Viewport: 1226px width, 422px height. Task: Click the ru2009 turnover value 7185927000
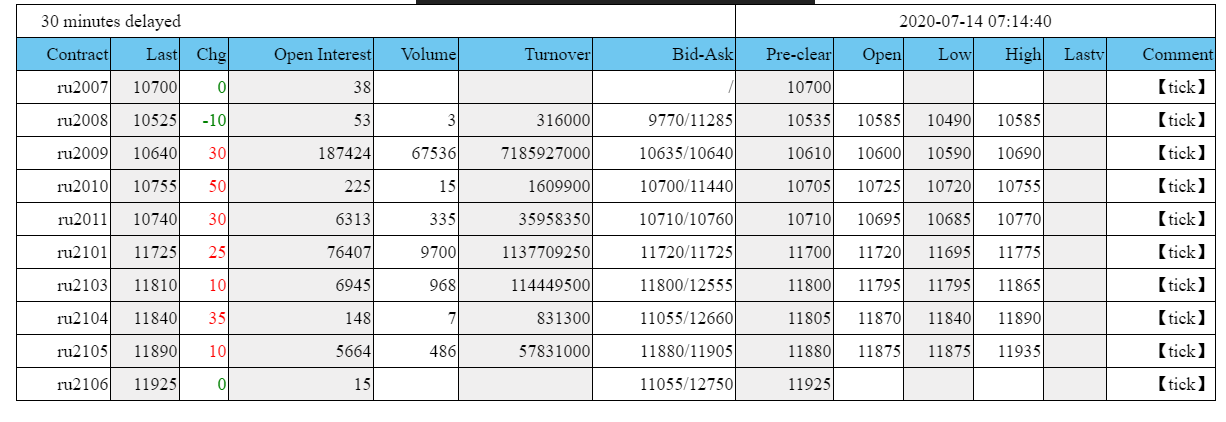(x=546, y=153)
